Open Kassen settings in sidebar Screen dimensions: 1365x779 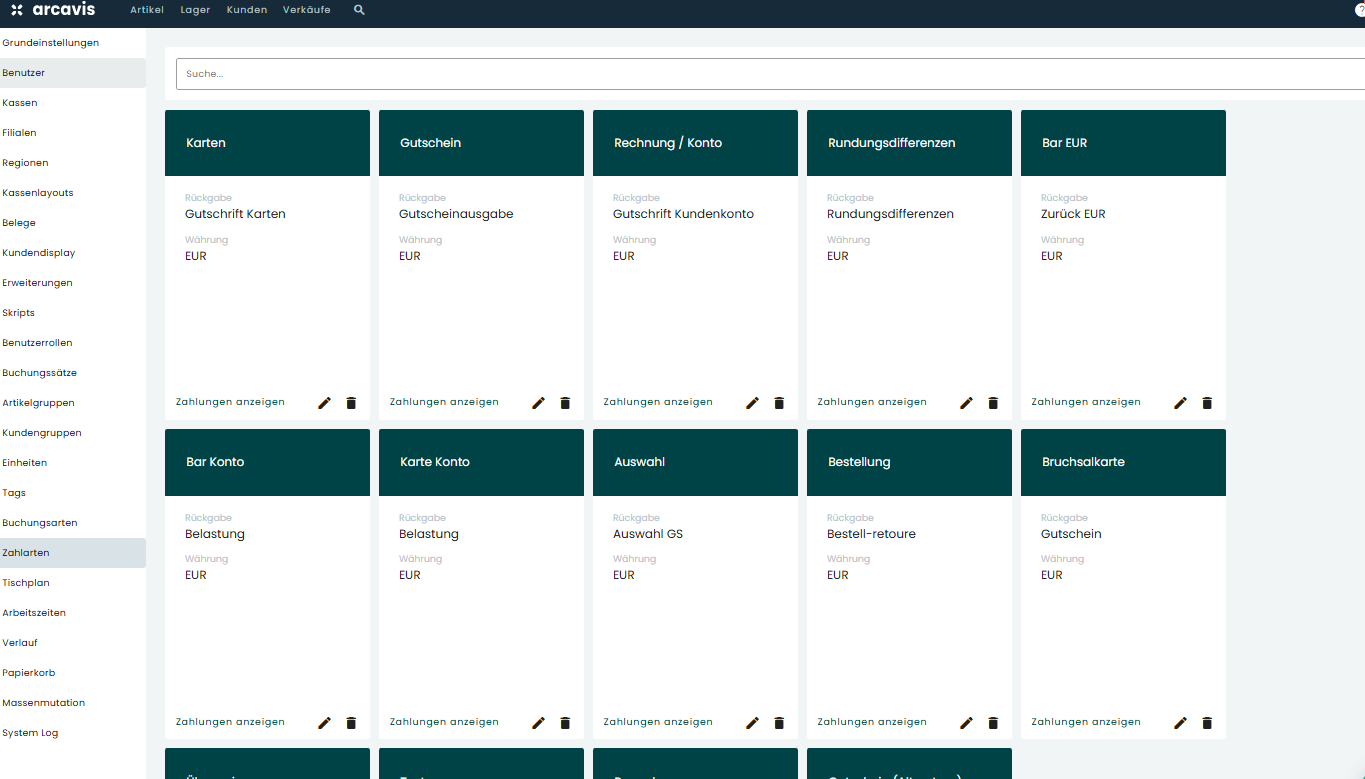[x=73, y=103]
